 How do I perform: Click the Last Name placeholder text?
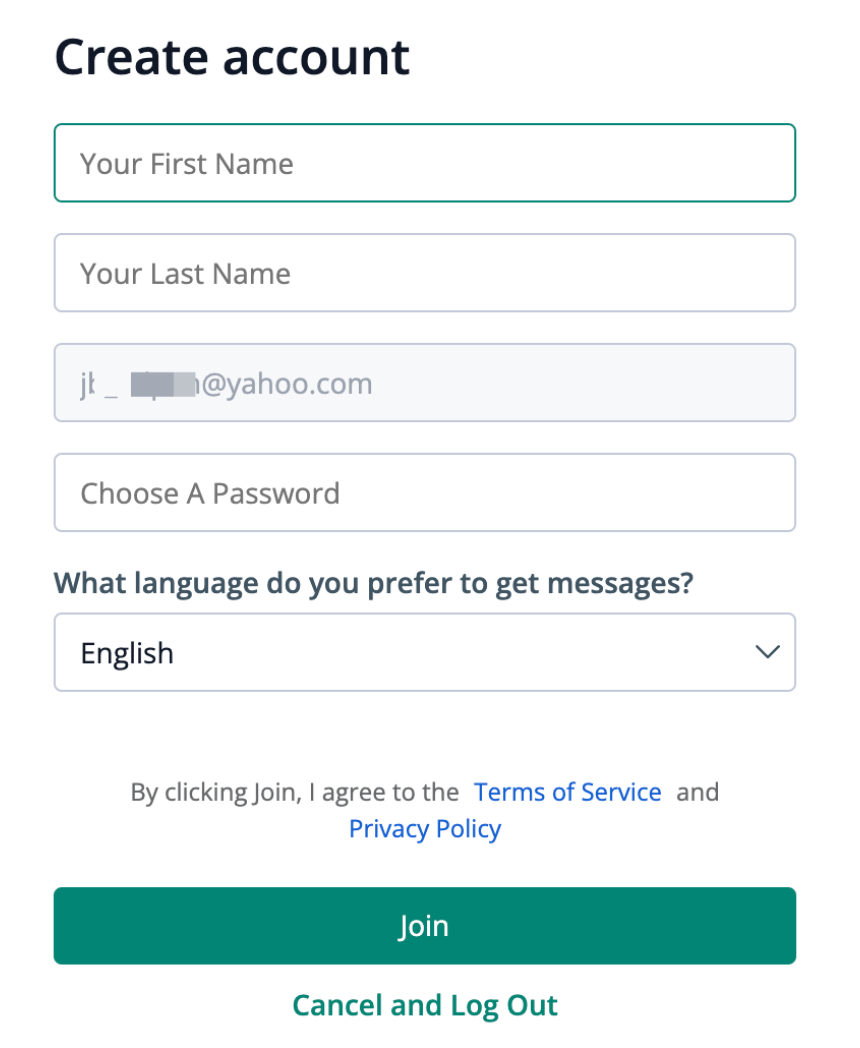(x=185, y=273)
